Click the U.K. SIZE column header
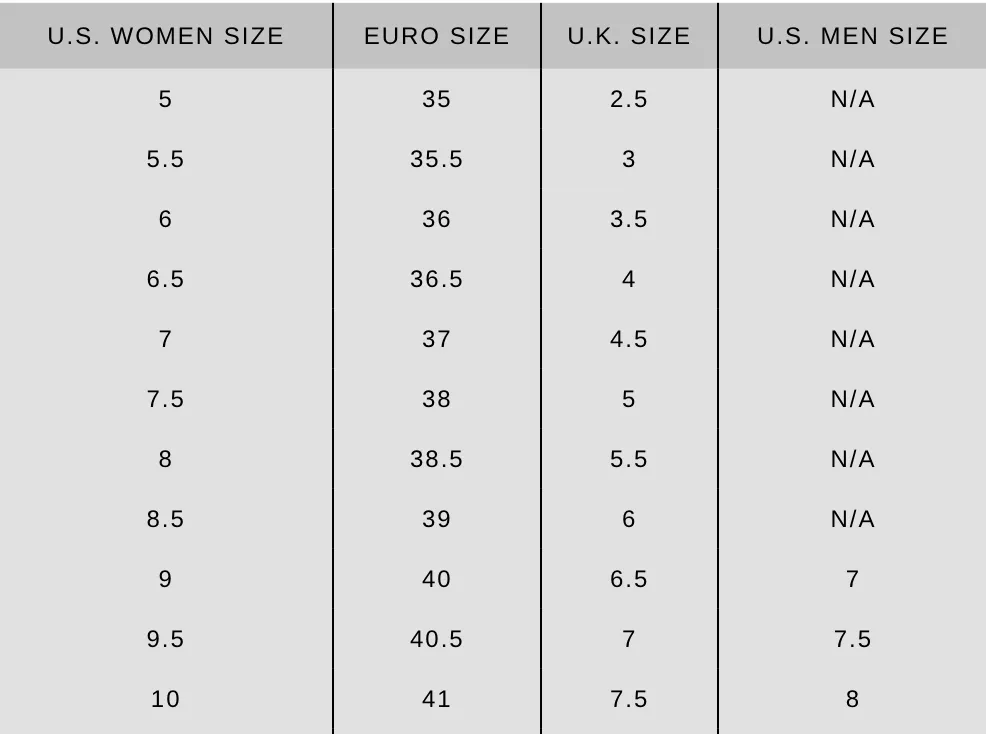 (x=629, y=36)
